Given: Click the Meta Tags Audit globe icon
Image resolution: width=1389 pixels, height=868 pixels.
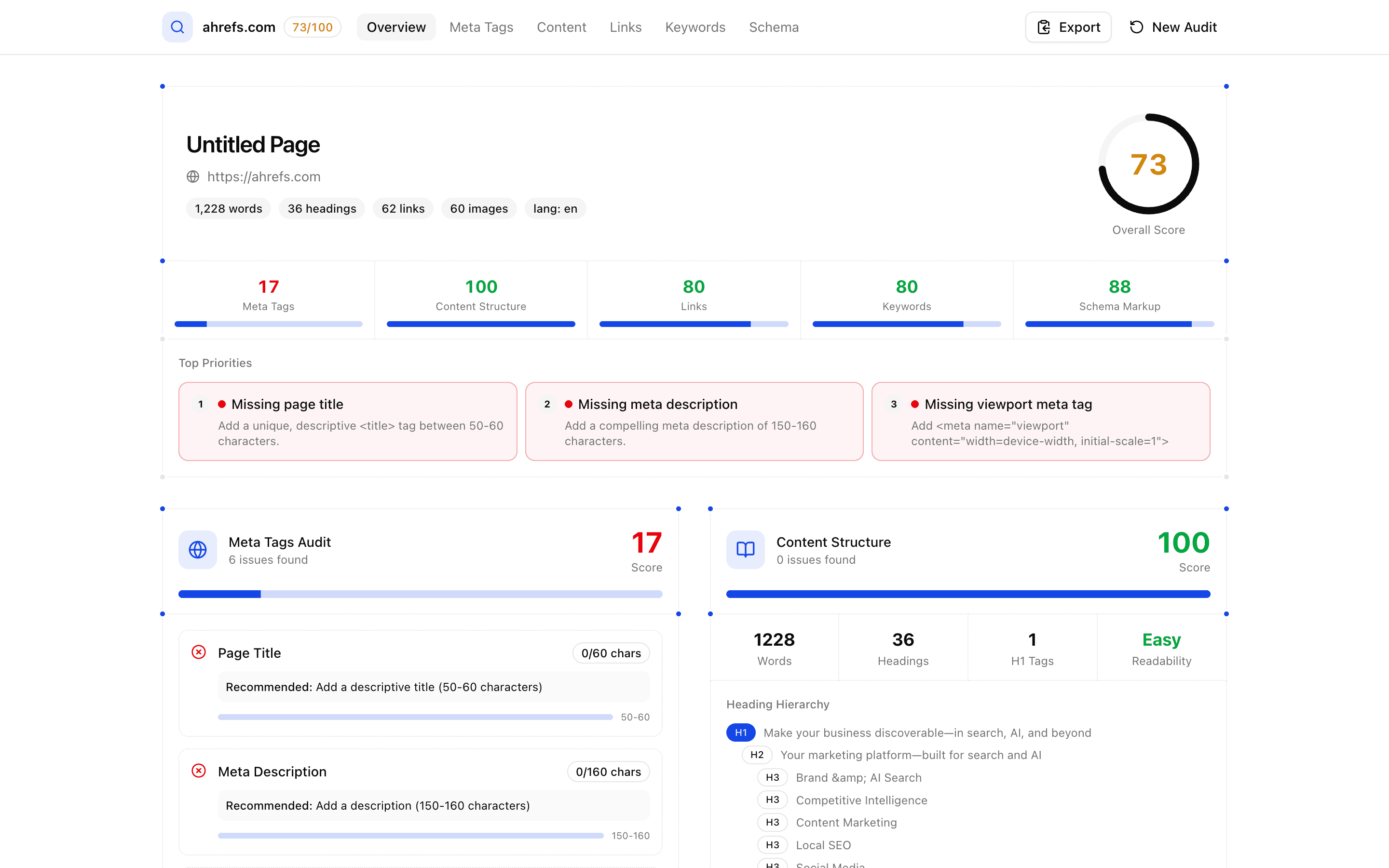Looking at the screenshot, I should pyautogui.click(x=197, y=549).
